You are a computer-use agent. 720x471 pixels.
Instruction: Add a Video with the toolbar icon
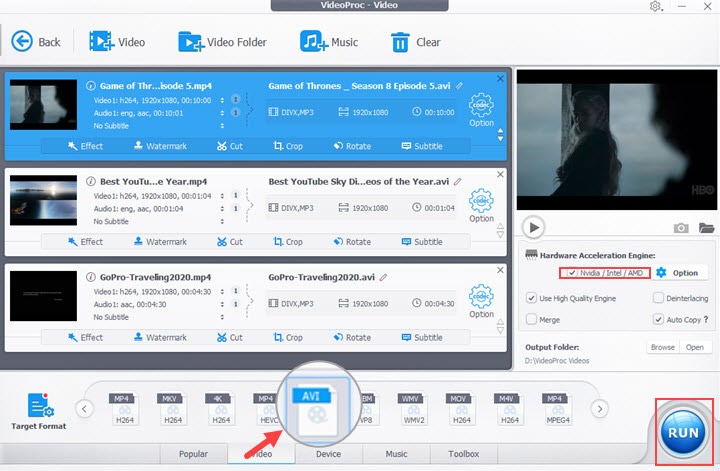[101, 41]
